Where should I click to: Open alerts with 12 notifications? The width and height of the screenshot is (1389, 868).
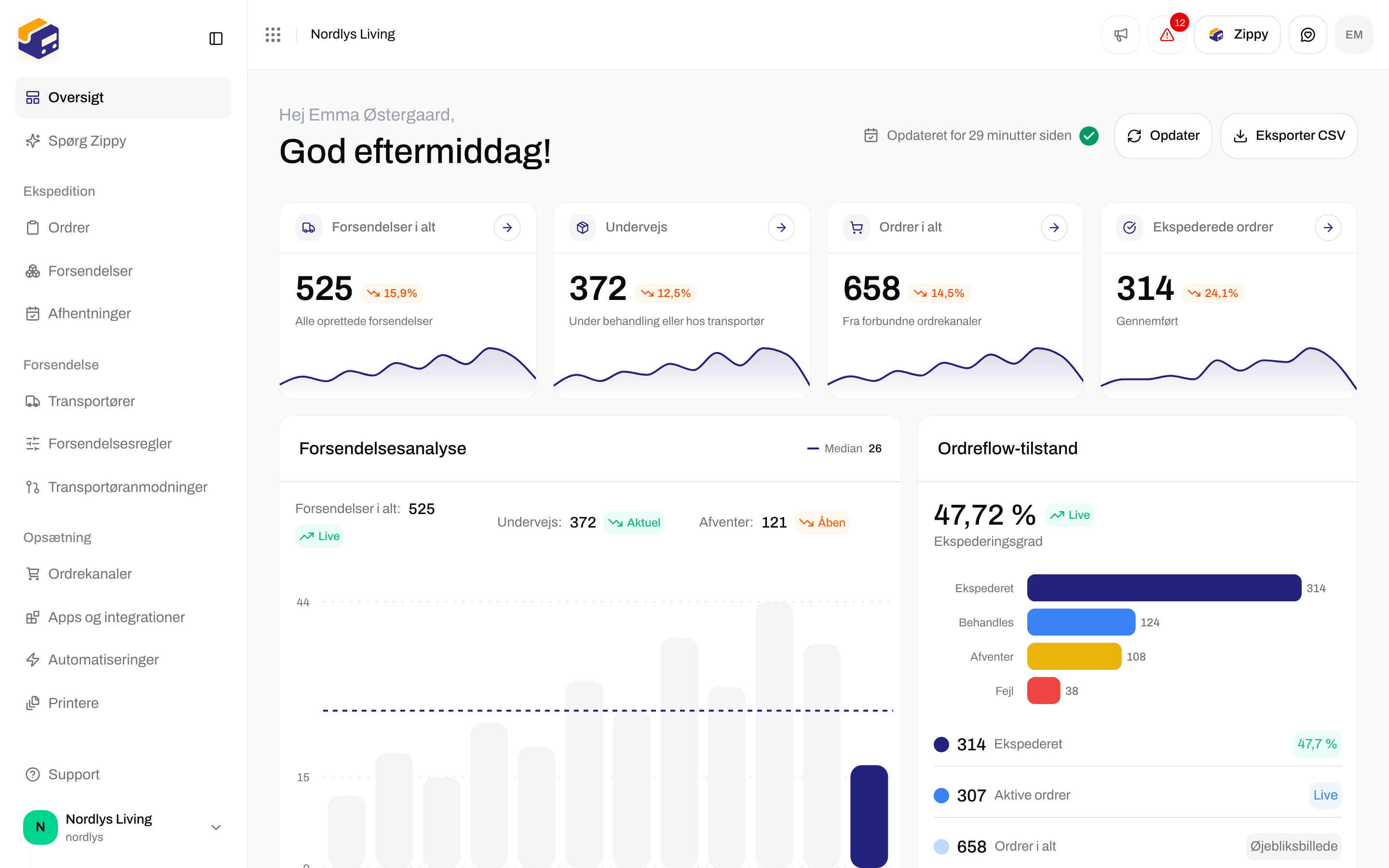point(1167,34)
